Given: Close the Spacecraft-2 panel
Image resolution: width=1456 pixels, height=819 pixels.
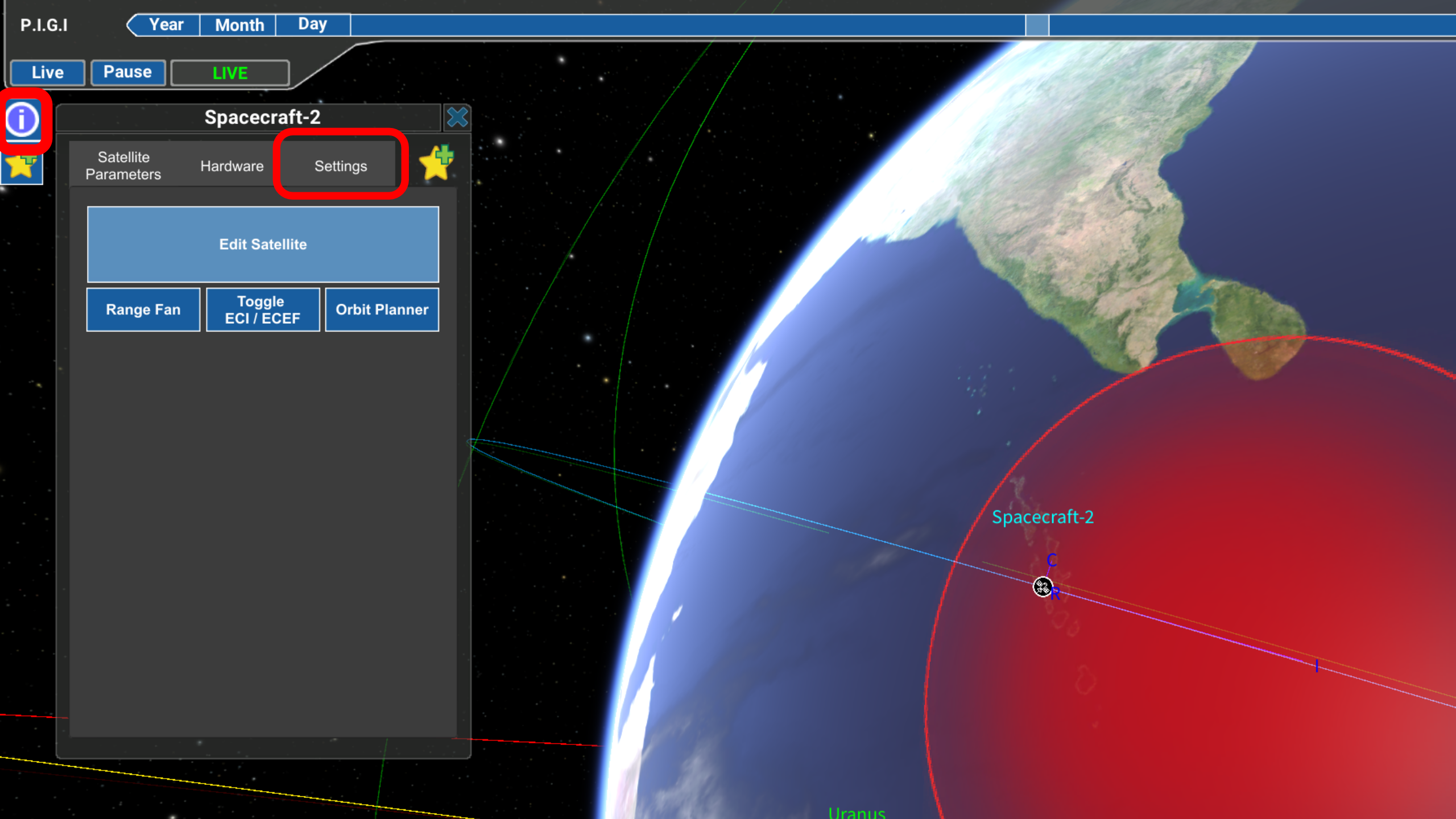Looking at the screenshot, I should tap(457, 118).
